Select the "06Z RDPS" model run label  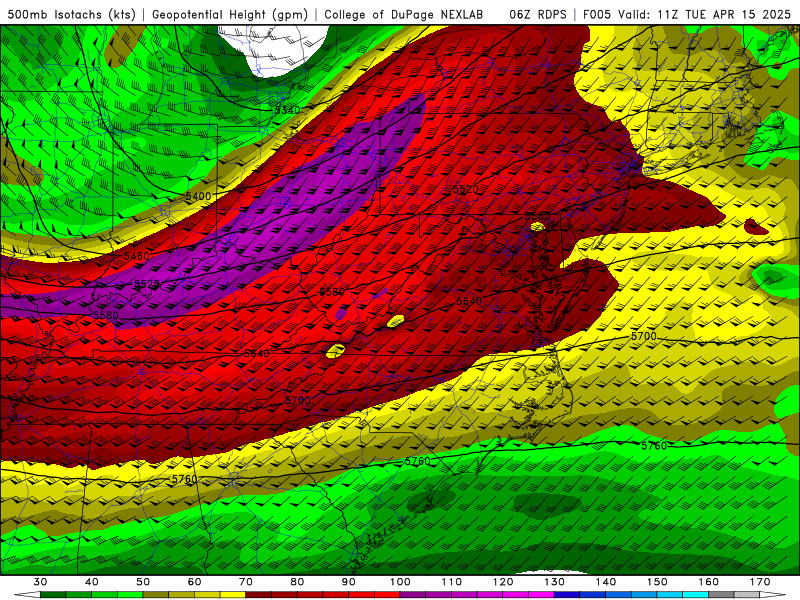point(538,14)
